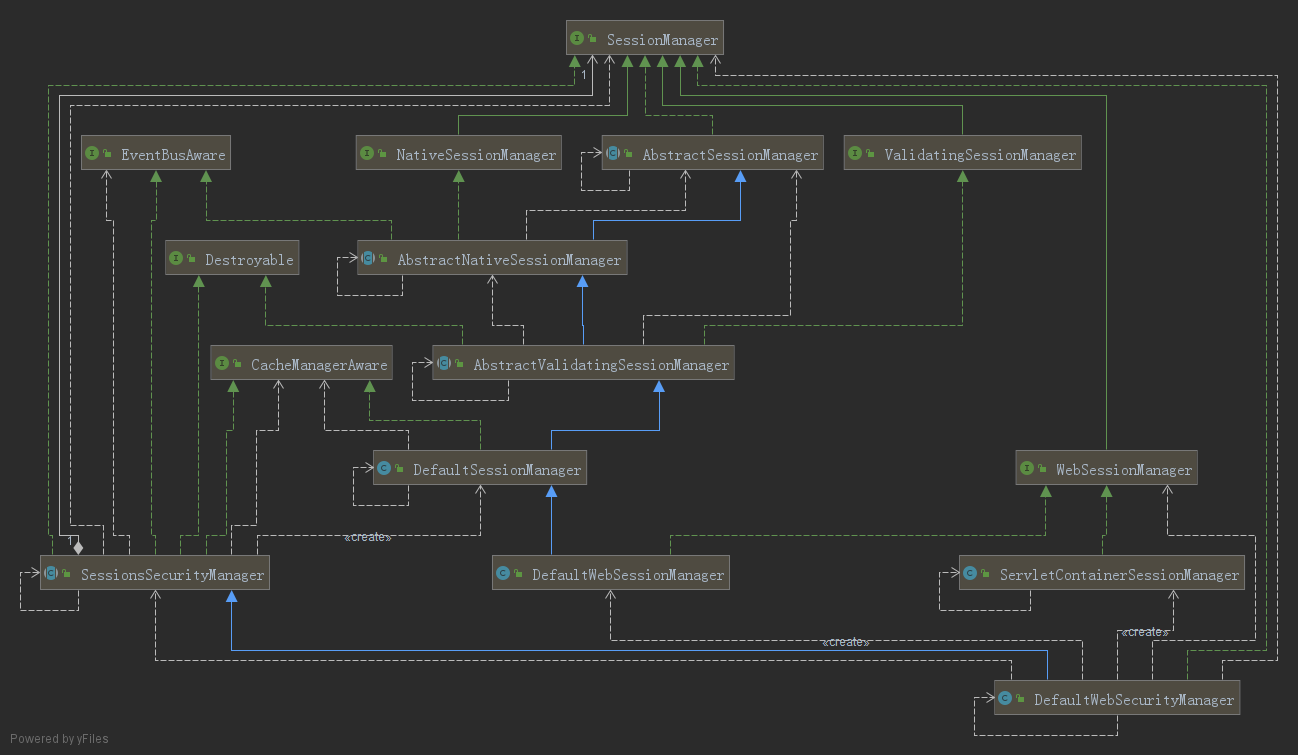
Task: Click the CacheManagerAware text label
Action: pyautogui.click(x=319, y=365)
